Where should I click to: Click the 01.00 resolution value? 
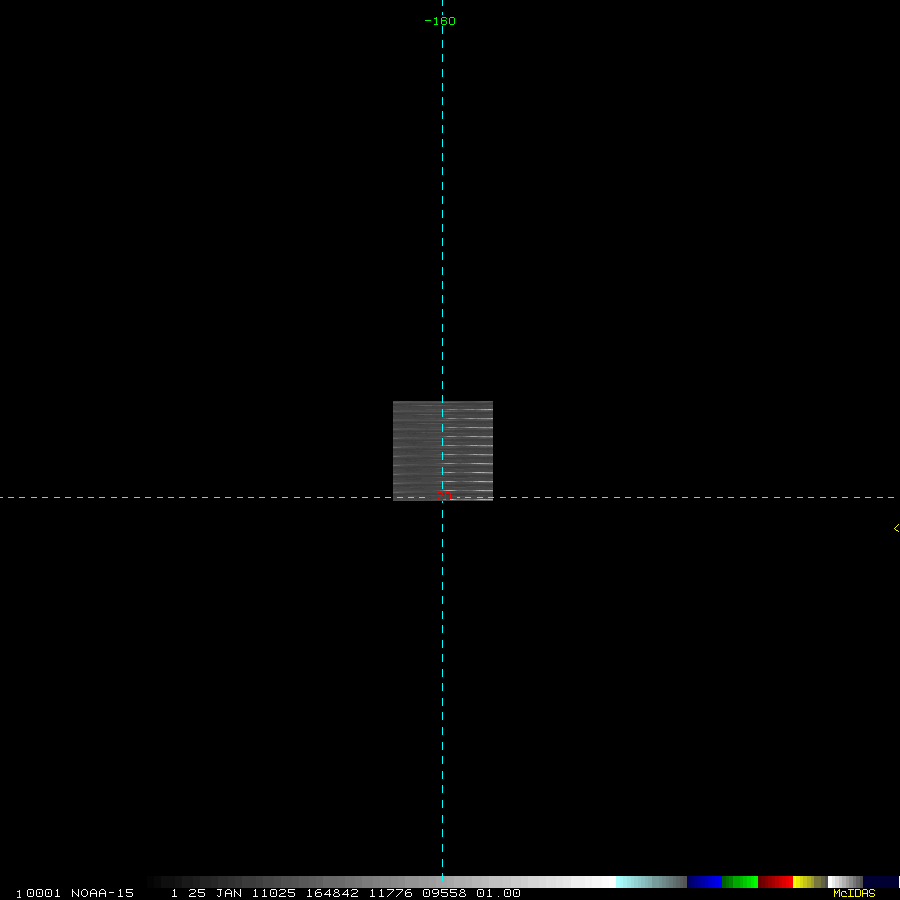498,893
